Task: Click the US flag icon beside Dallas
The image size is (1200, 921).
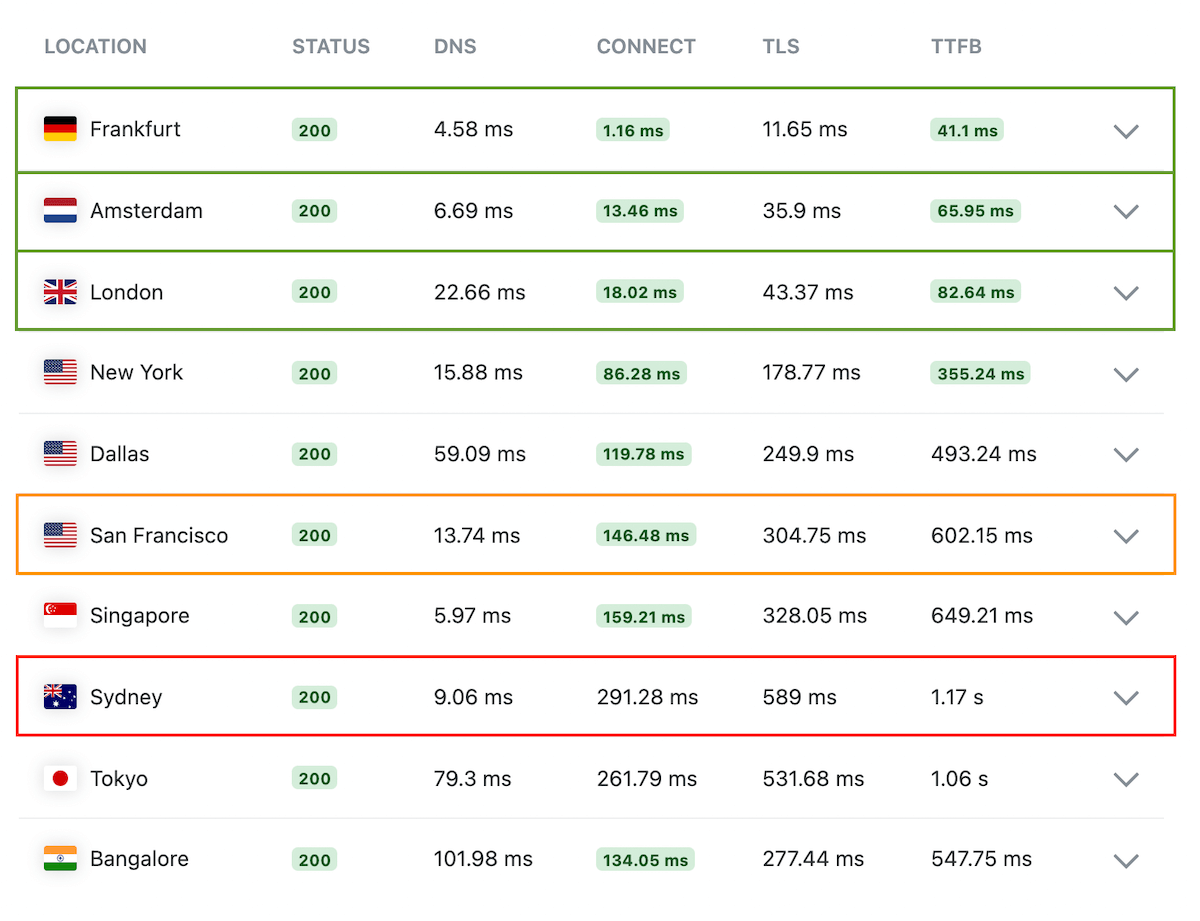Action: click(x=60, y=454)
